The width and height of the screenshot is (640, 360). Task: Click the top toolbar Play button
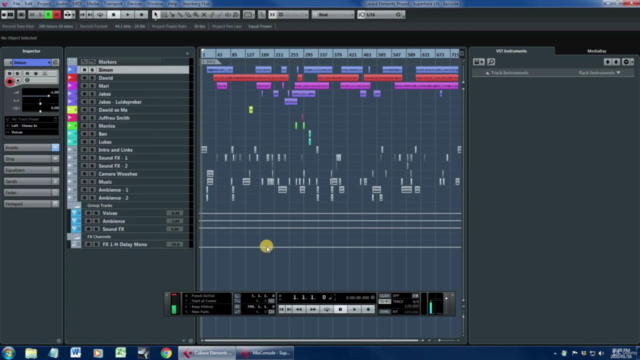coord(127,15)
